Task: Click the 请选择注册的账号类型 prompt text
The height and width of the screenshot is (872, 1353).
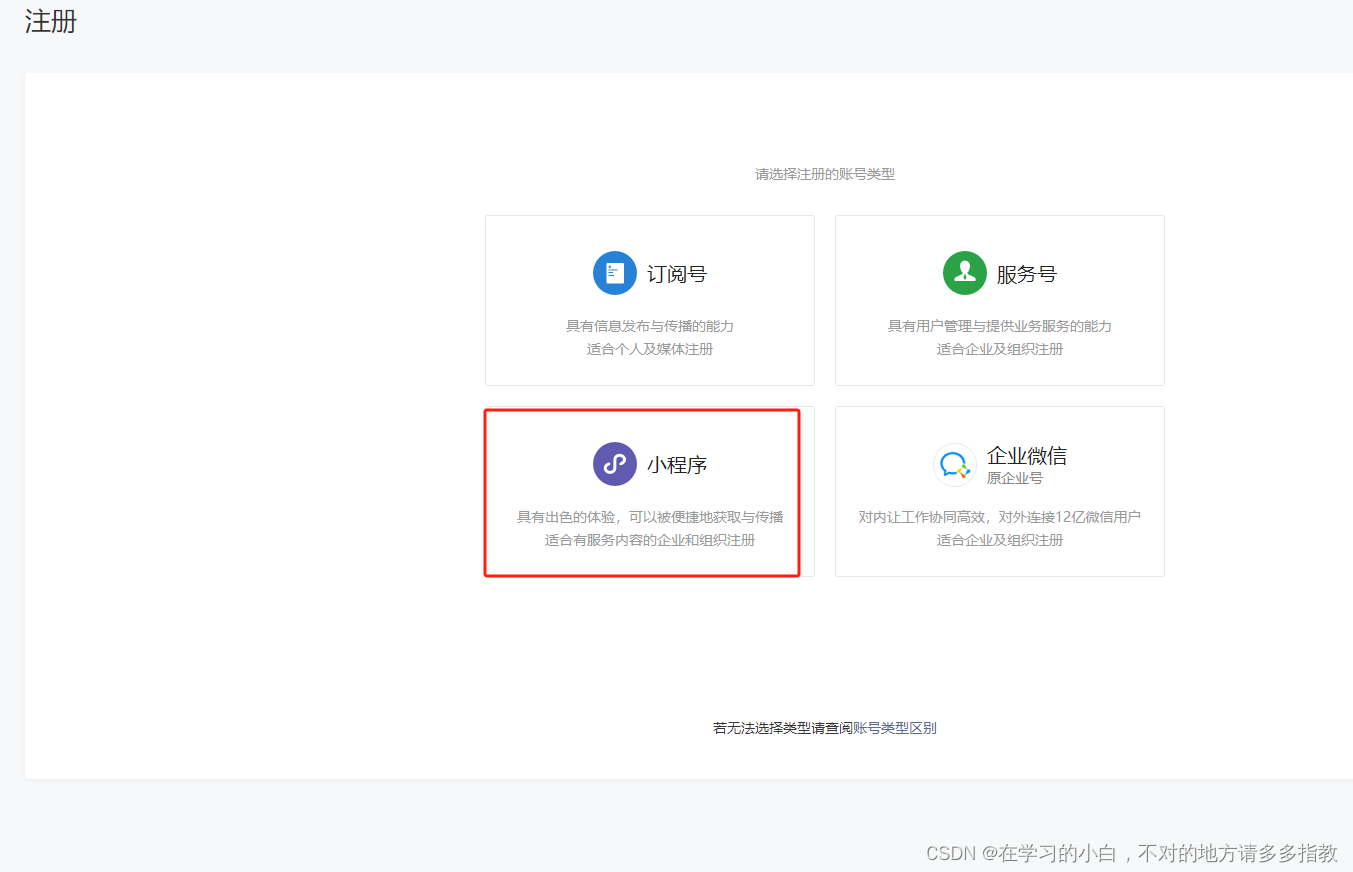Action: click(825, 174)
